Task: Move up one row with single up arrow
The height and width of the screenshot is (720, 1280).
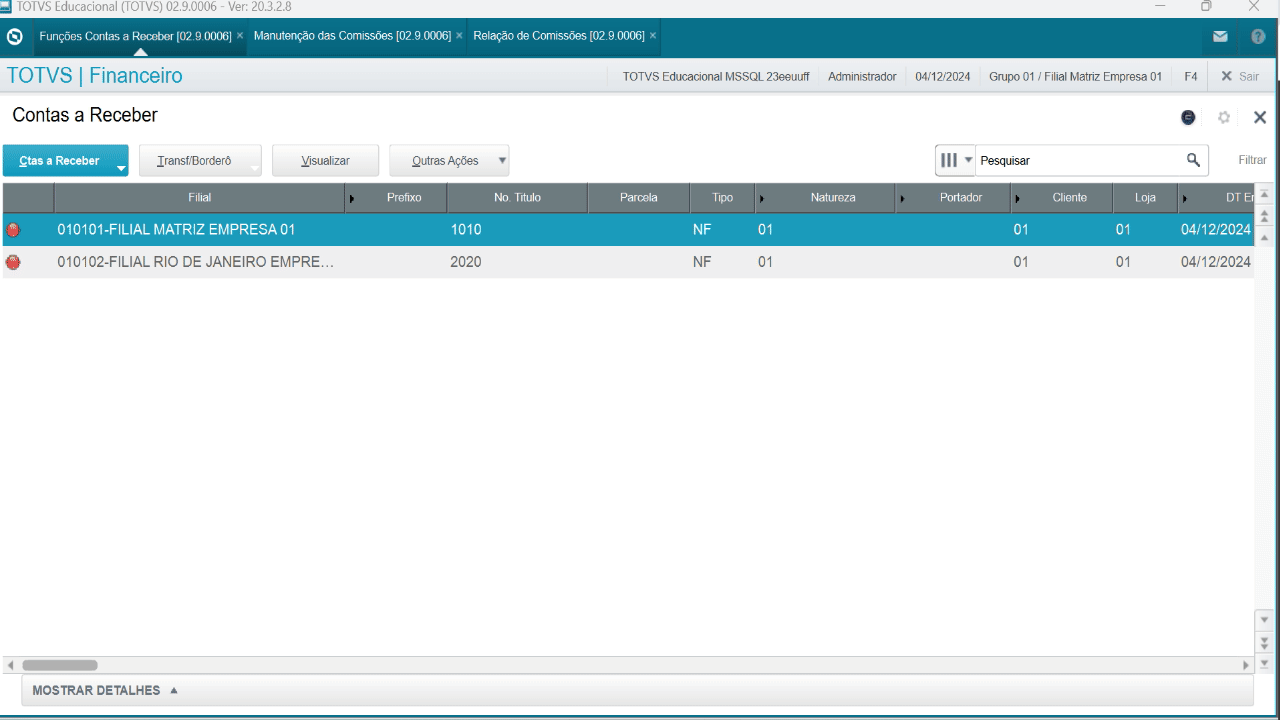Action: point(1264,238)
